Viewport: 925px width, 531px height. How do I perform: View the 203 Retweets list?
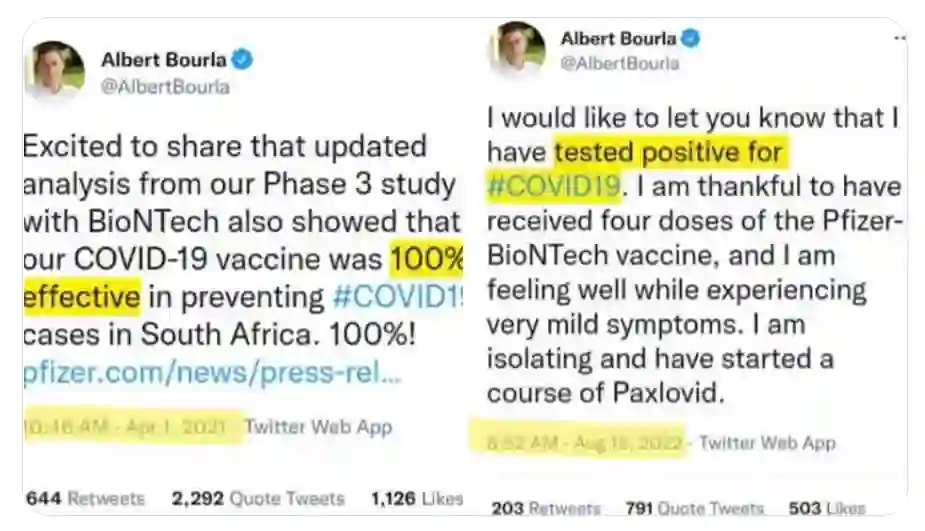click(546, 509)
